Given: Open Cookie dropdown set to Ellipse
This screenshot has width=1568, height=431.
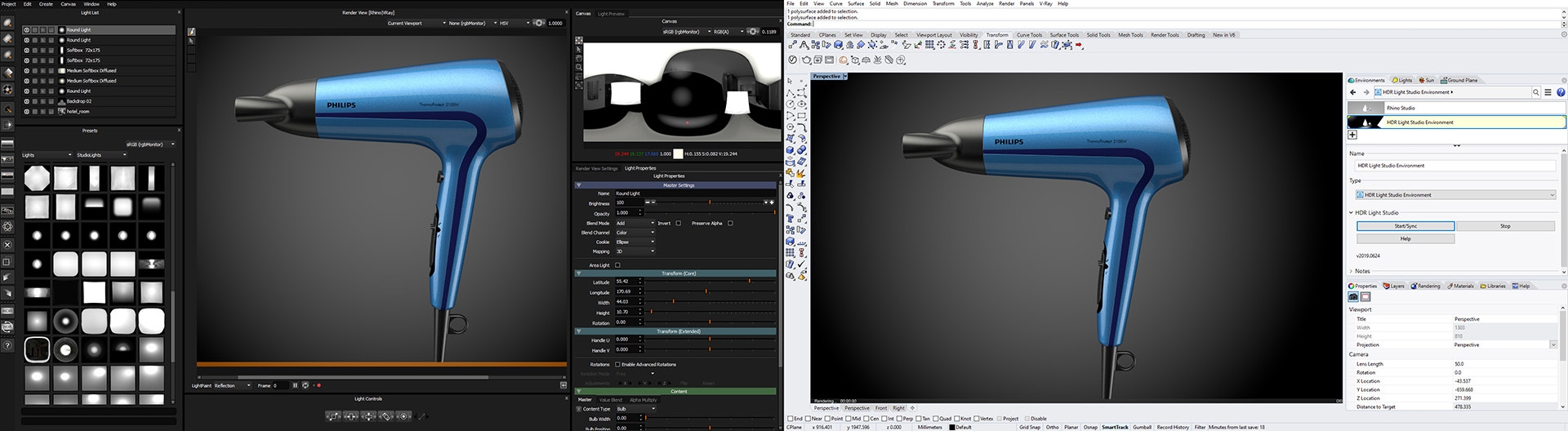Looking at the screenshot, I should pyautogui.click(x=635, y=242).
